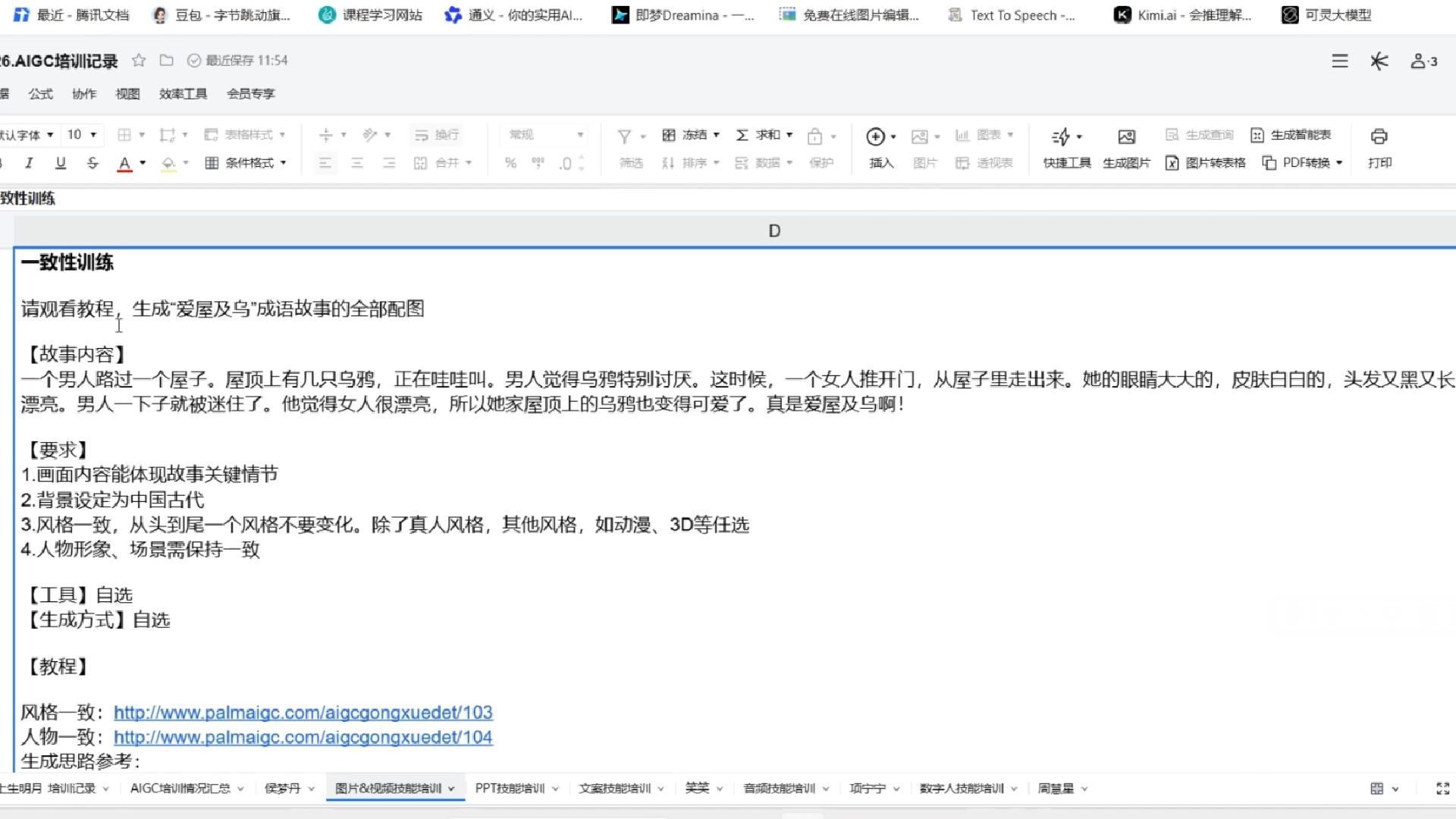Viewport: 1456px width, 819px height.
Task: Toggle strikethrough formatting
Action: (93, 162)
